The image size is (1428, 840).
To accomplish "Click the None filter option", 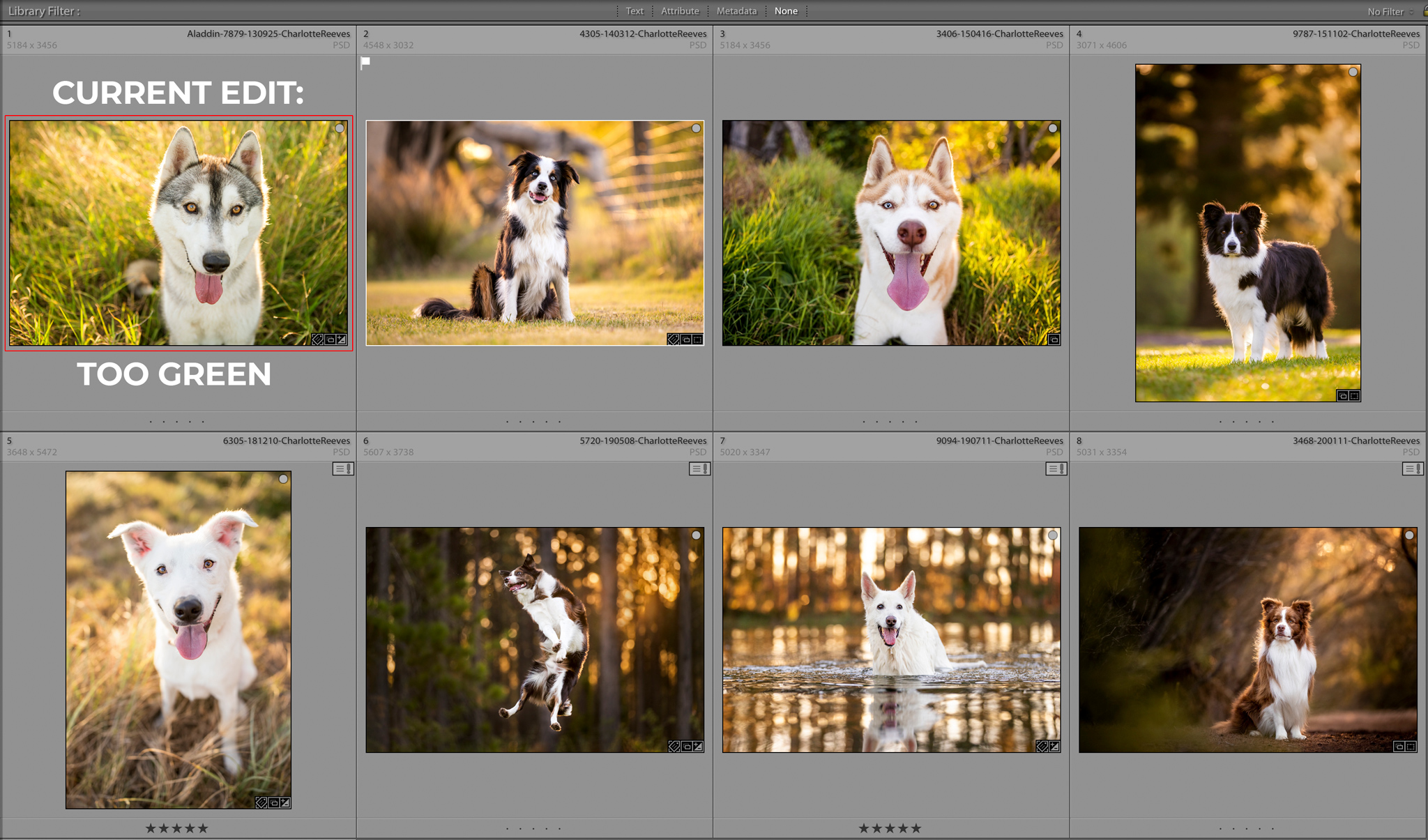I will click(x=786, y=11).
